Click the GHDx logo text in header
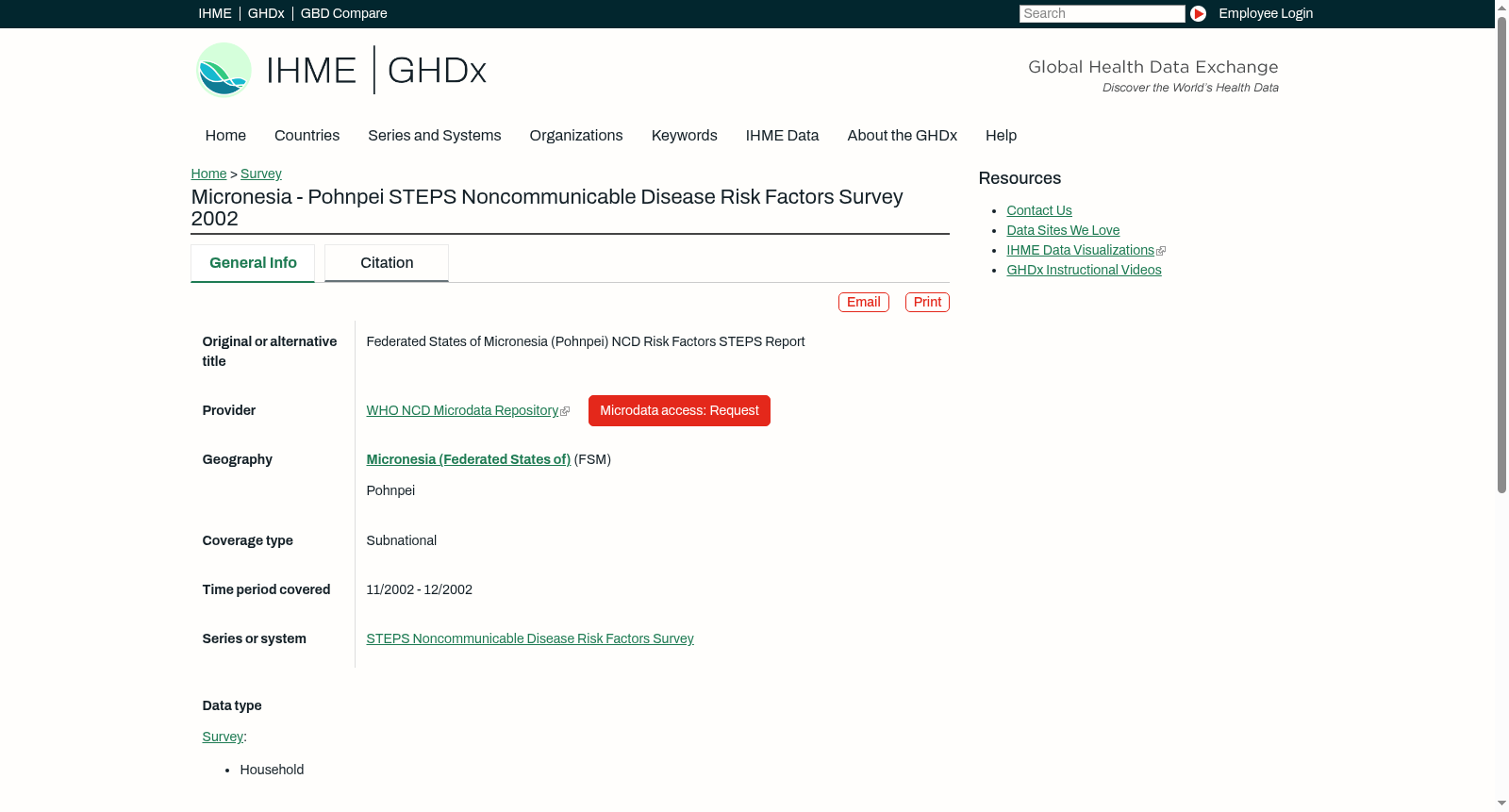 [x=437, y=71]
